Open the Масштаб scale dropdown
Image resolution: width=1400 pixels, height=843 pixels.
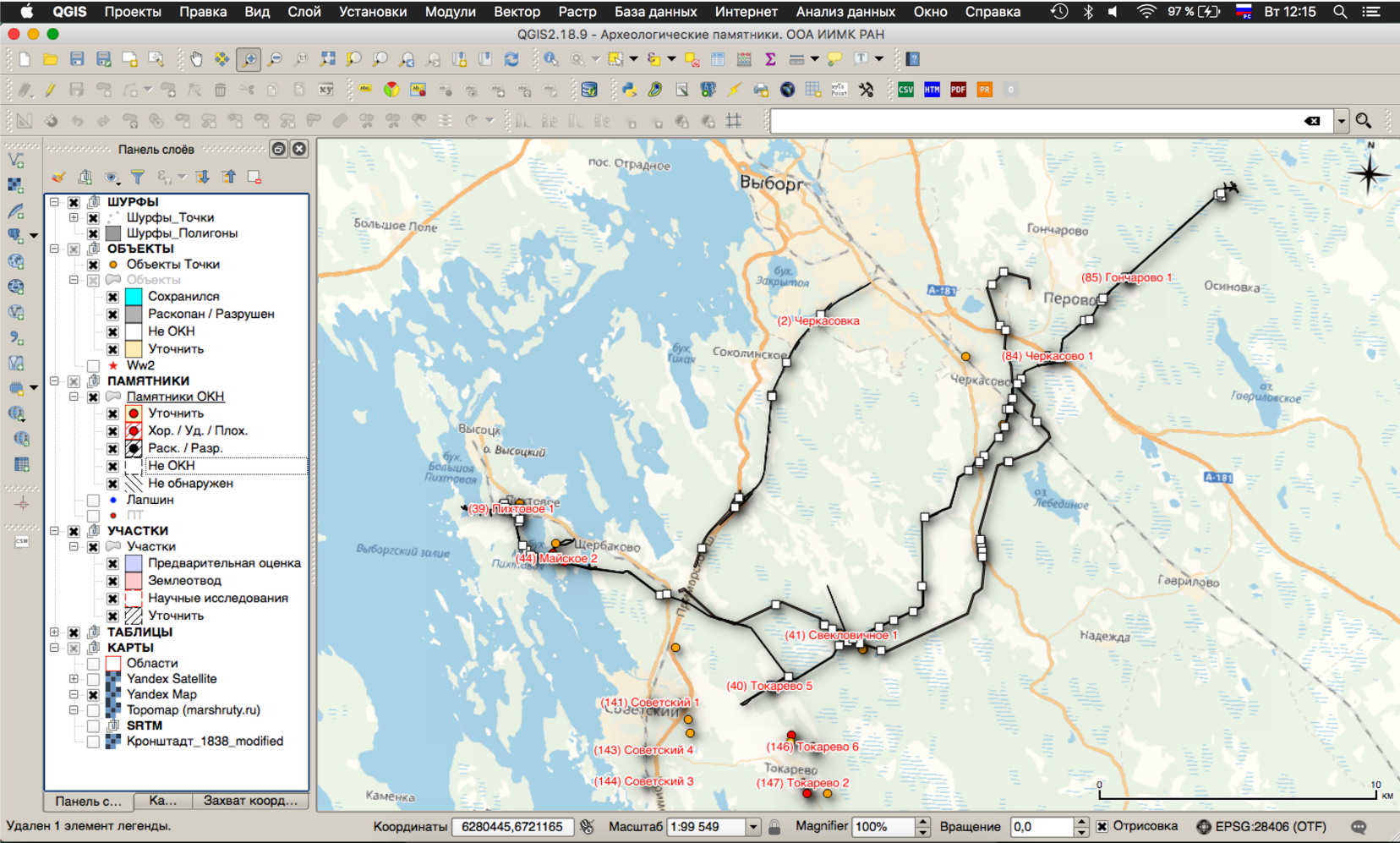(752, 827)
